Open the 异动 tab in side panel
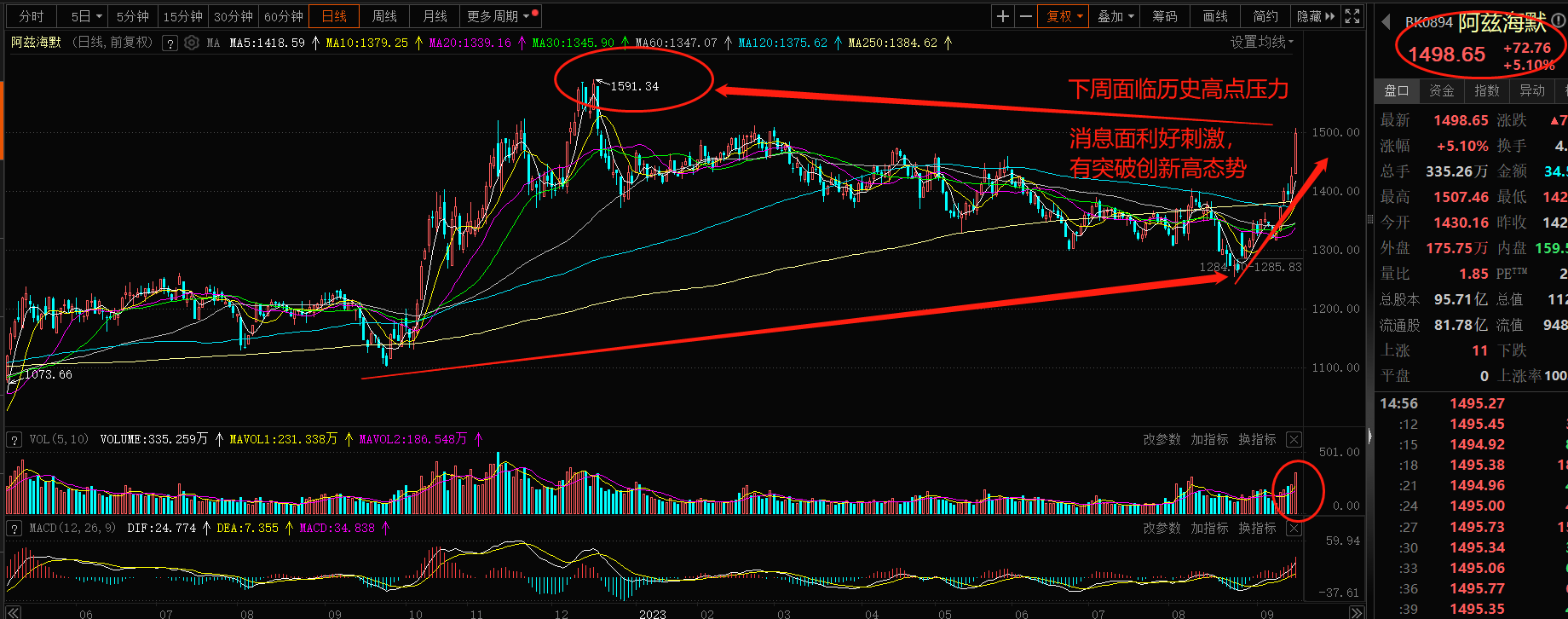The width and height of the screenshot is (1568, 619). coord(1532,90)
